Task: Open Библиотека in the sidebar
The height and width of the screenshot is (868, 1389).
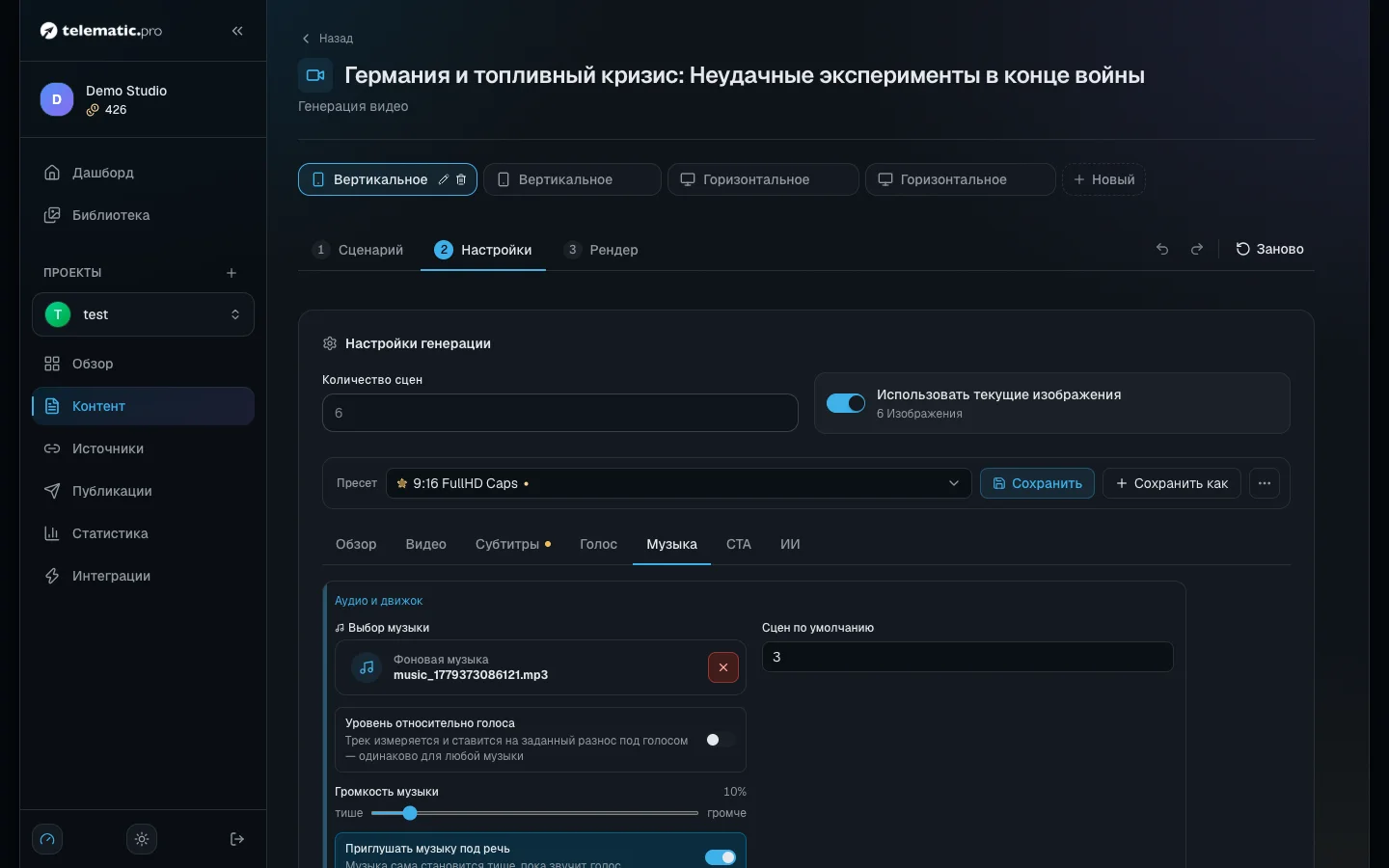Action: click(x=143, y=215)
